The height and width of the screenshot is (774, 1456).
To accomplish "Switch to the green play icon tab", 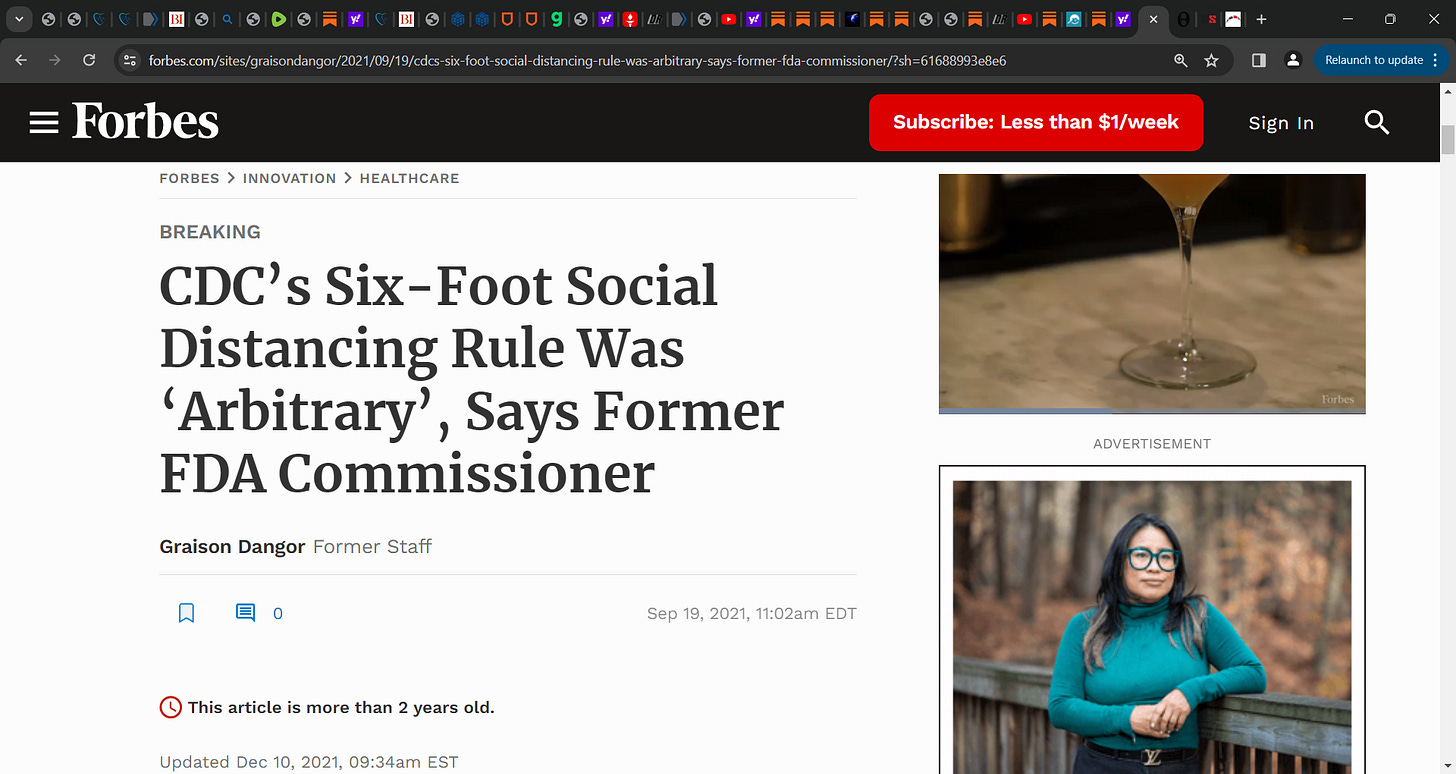I will pos(278,19).
